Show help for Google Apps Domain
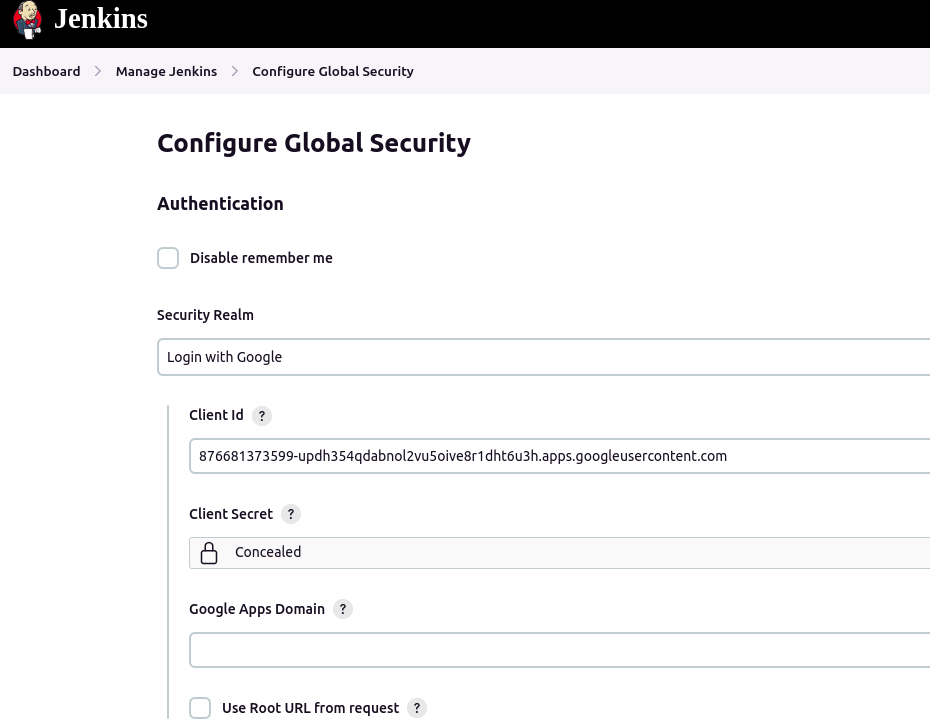Image resolution: width=930 pixels, height=722 pixels. point(343,609)
